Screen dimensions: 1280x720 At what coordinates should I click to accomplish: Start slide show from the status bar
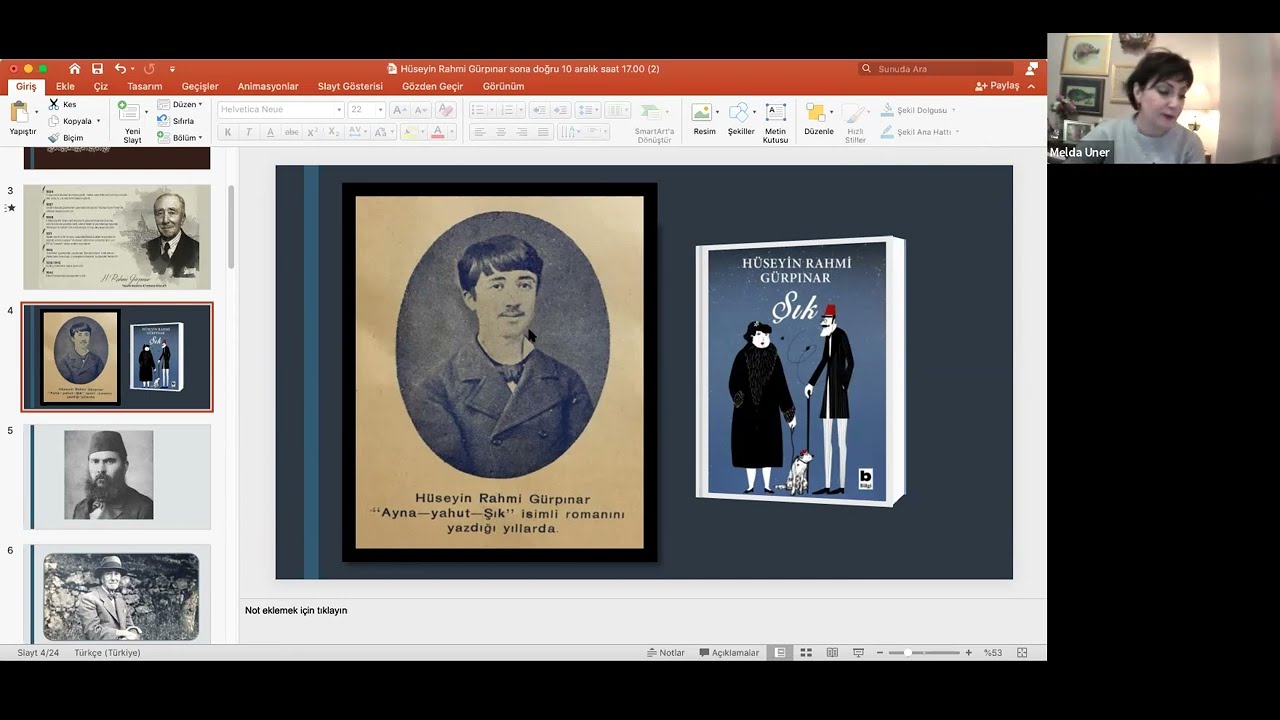[x=858, y=653]
